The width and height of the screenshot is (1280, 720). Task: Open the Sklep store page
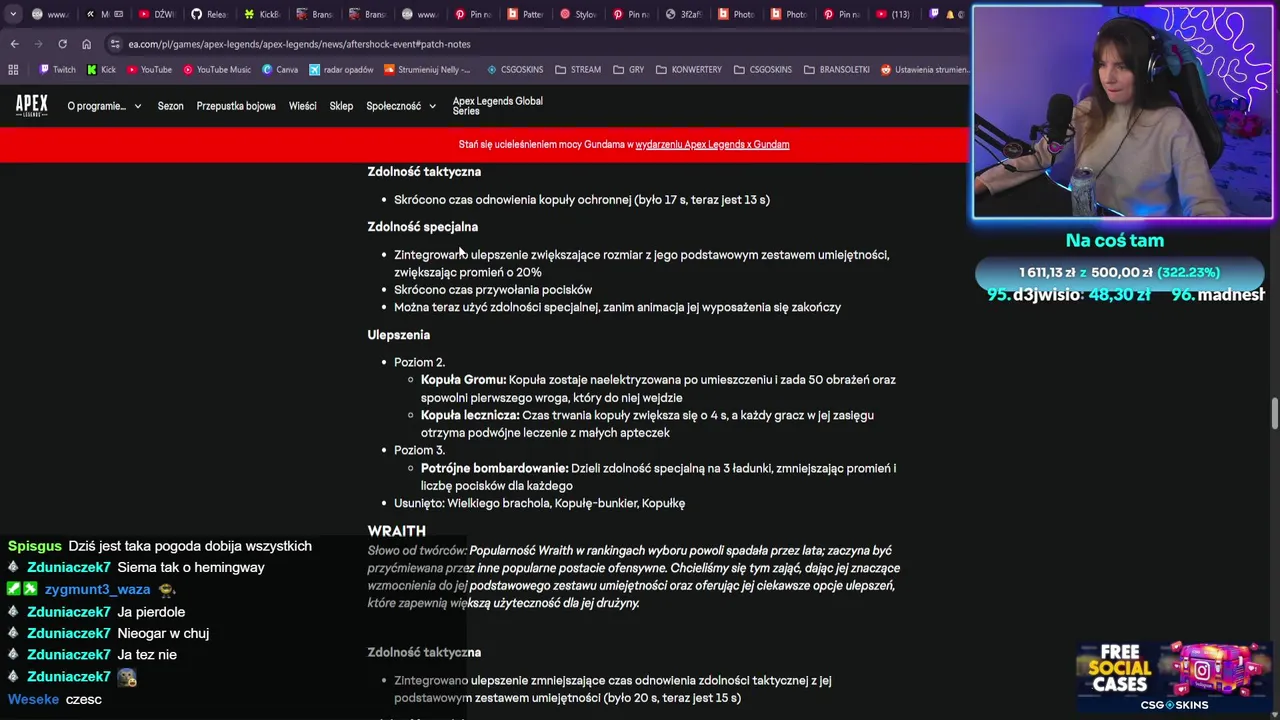341,106
